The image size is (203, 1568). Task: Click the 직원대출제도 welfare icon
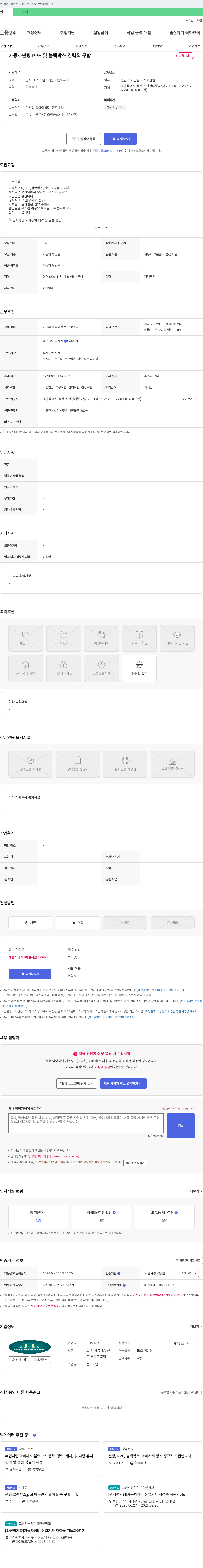pos(63,668)
